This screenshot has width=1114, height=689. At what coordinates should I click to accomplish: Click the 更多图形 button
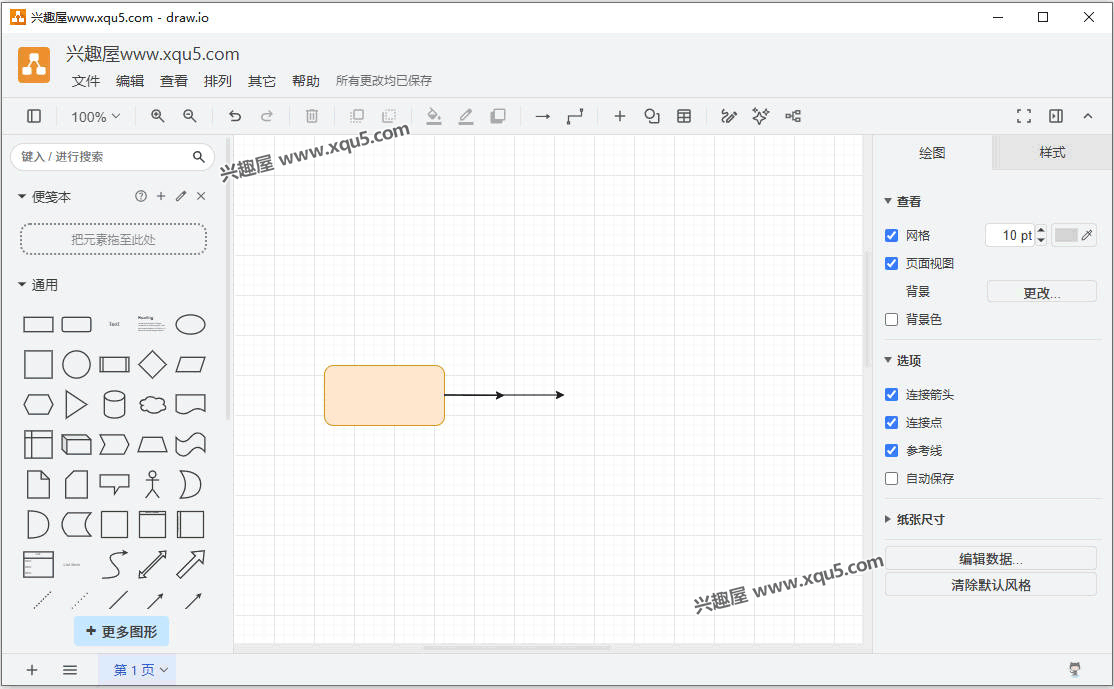(121, 631)
